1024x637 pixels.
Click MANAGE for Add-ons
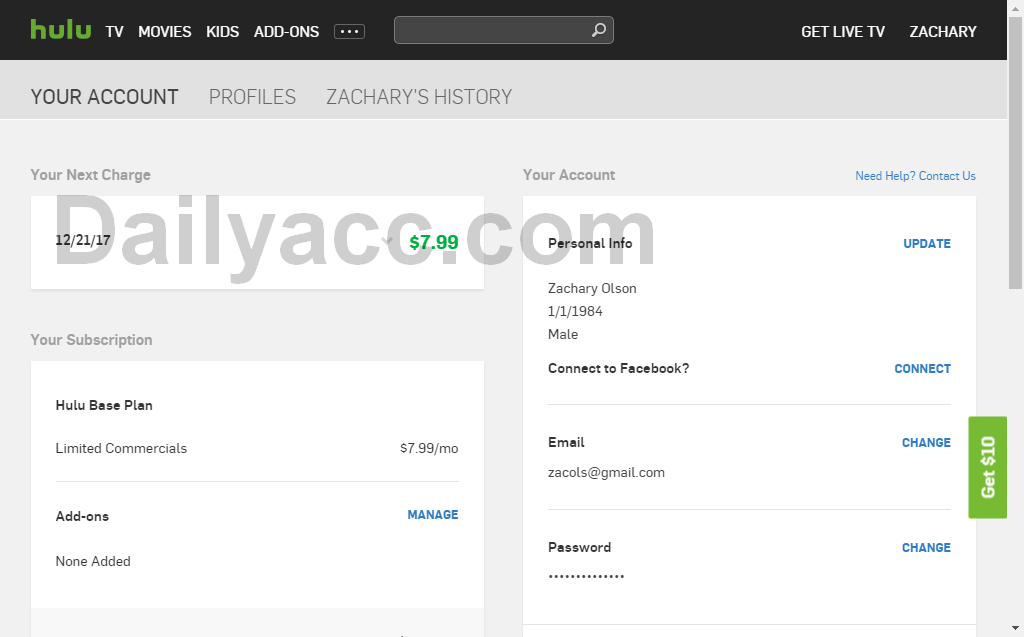[x=433, y=515]
